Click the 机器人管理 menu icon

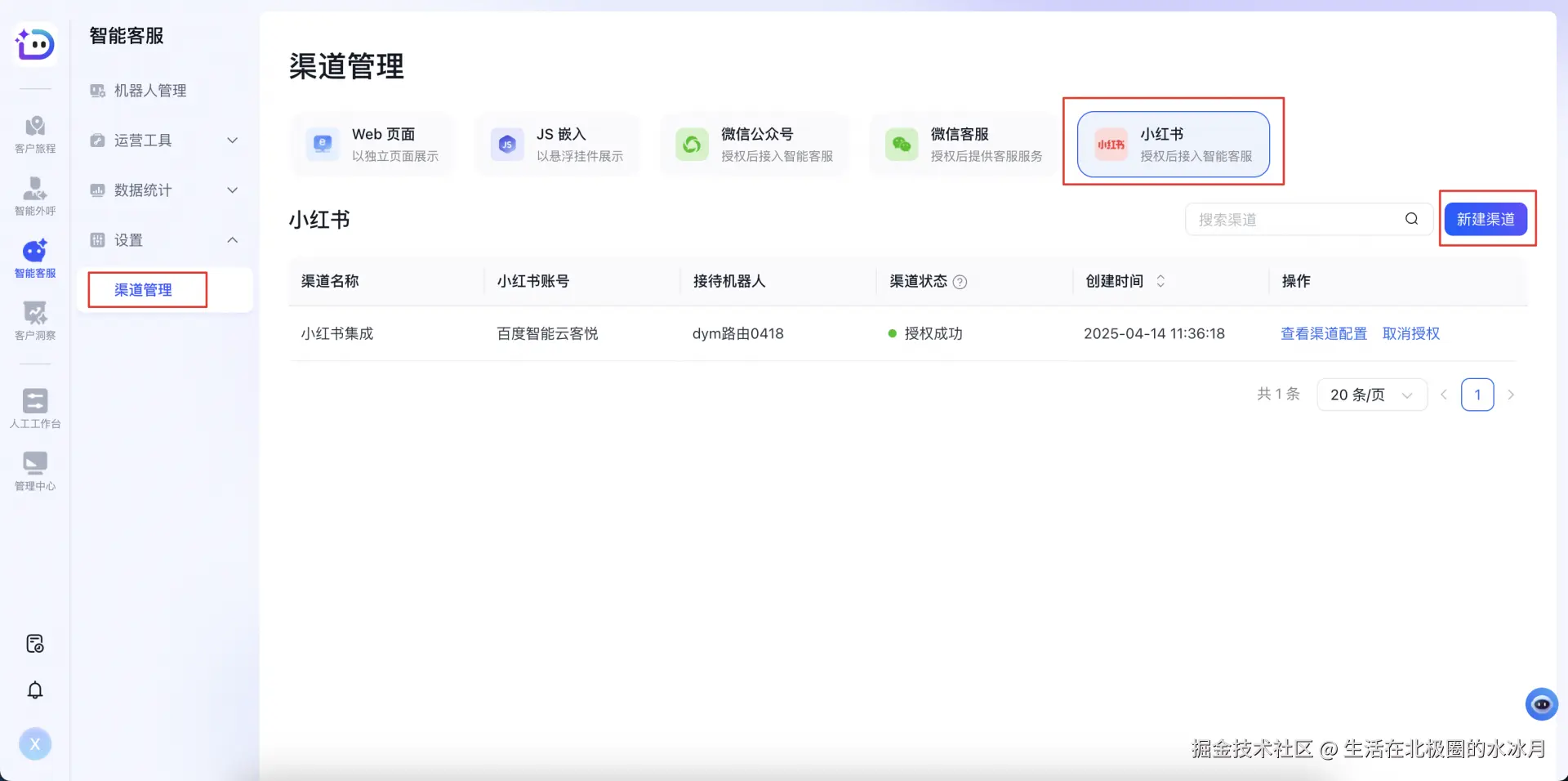[97, 91]
